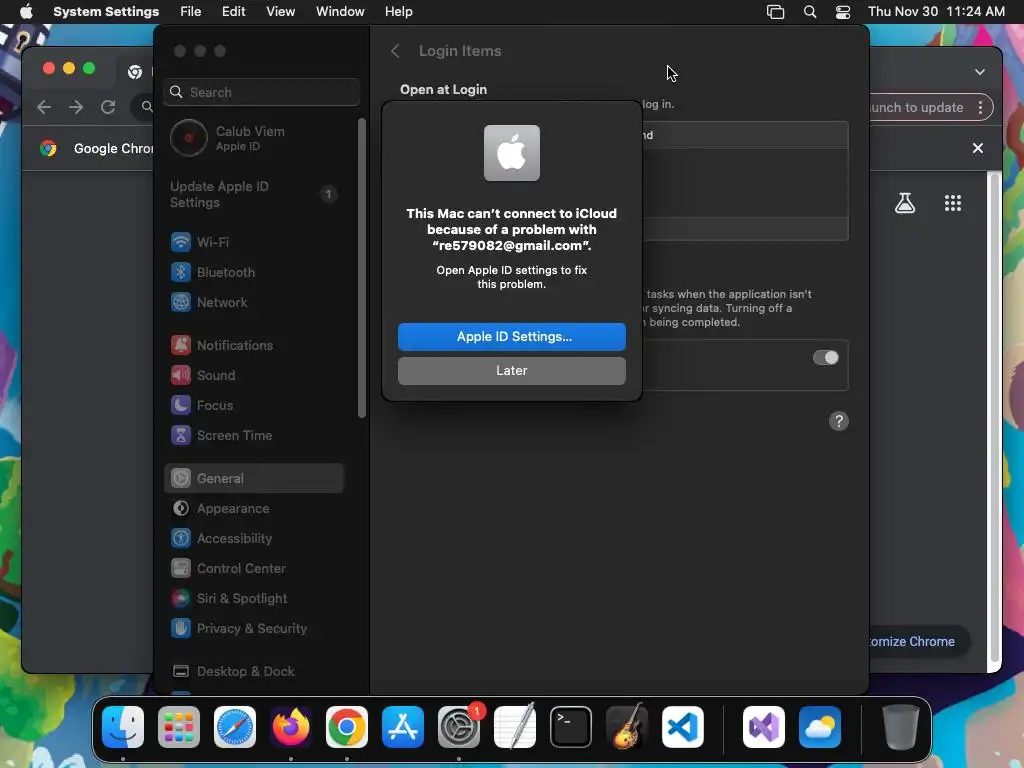
Task: Open Google Chrome from the Dock
Action: 347,727
